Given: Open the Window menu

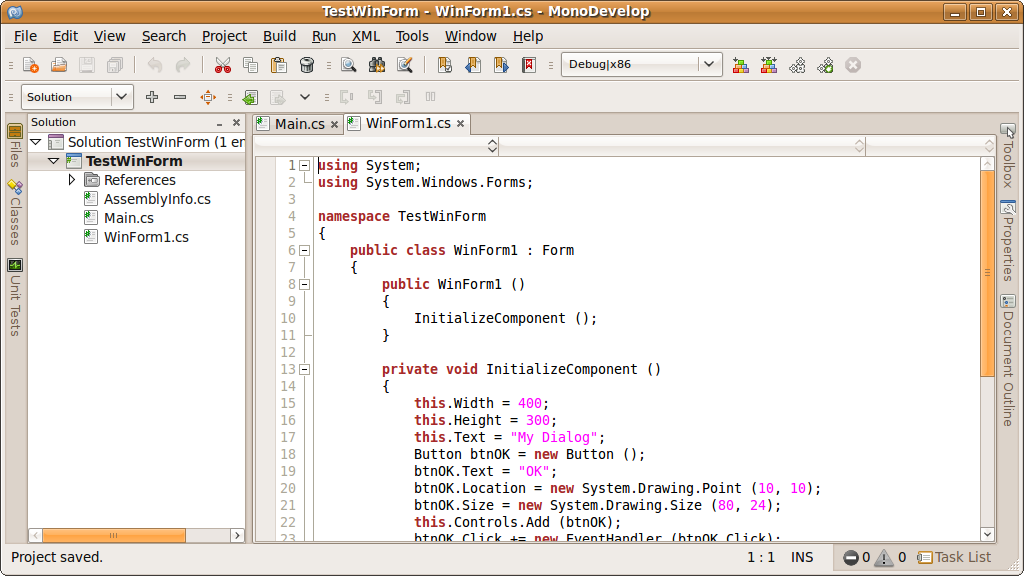Looking at the screenshot, I should 471,36.
